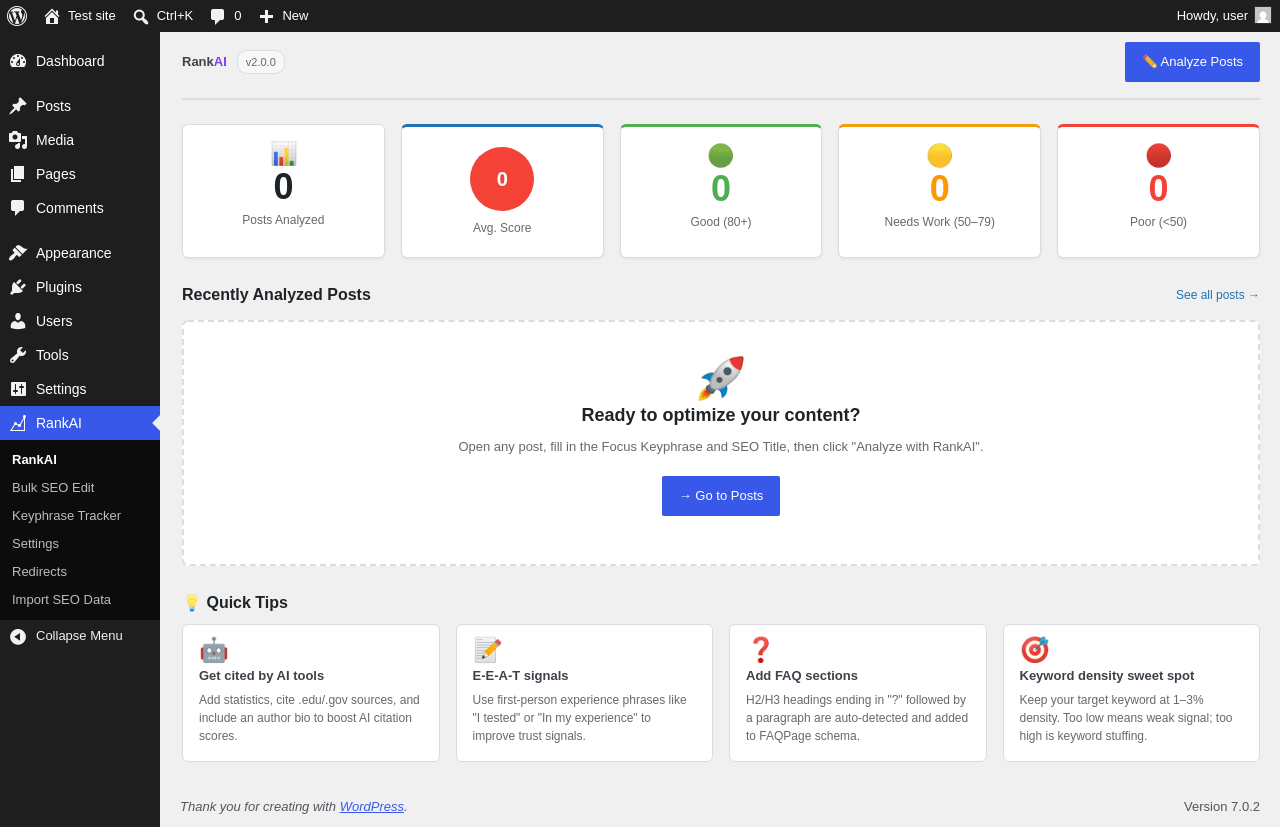Click the E-E-A-T signals tip title

pos(520,676)
